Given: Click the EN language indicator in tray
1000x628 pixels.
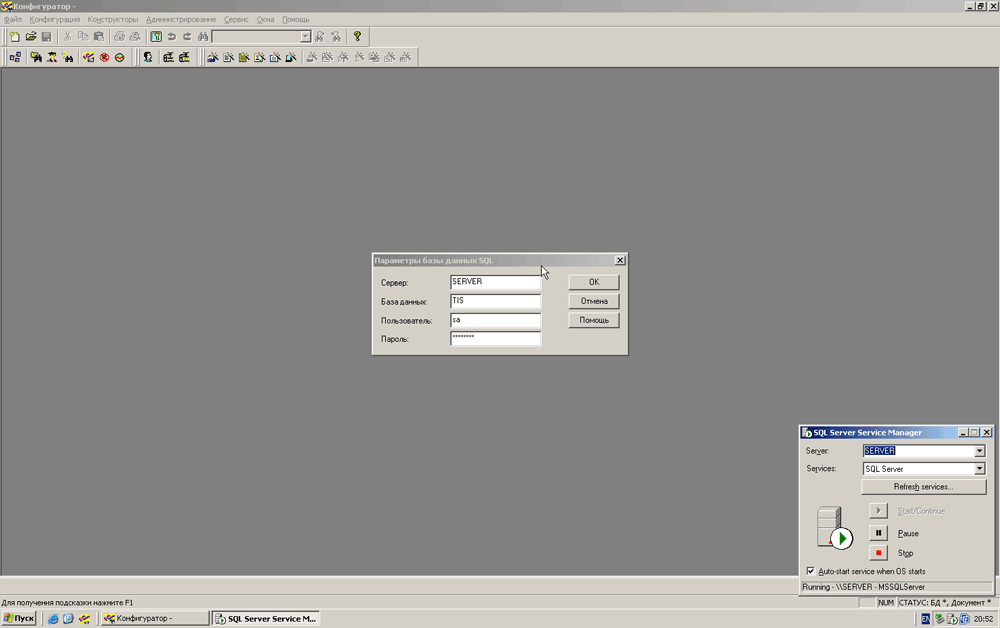Looking at the screenshot, I should [926, 619].
